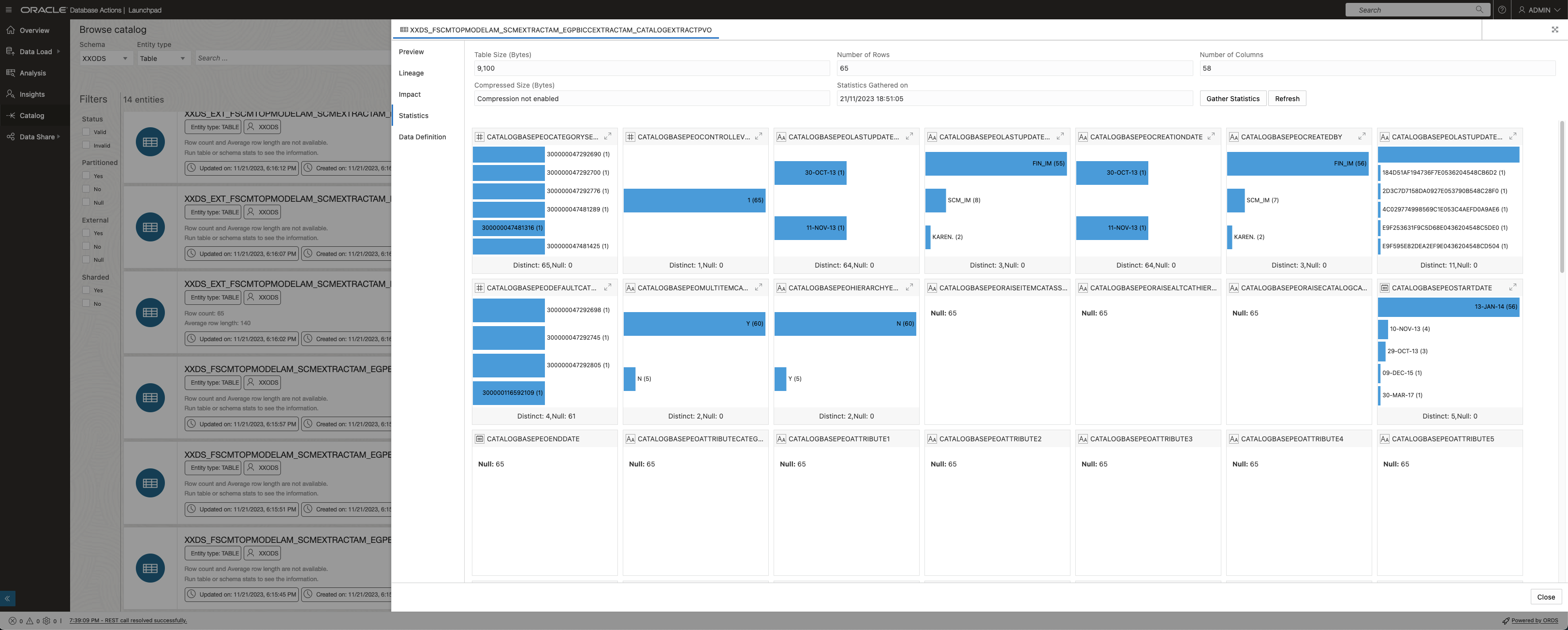Switch to the Lineage tab
The image size is (1568, 630).
tap(411, 73)
